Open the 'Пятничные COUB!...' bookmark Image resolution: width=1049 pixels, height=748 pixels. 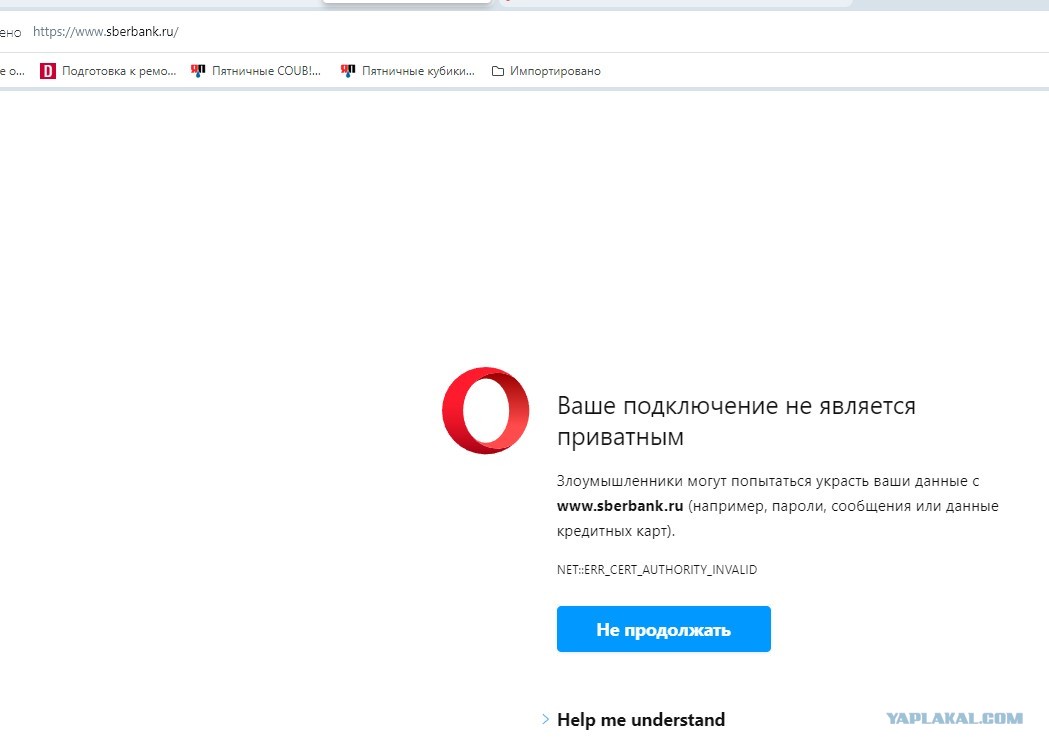point(256,71)
